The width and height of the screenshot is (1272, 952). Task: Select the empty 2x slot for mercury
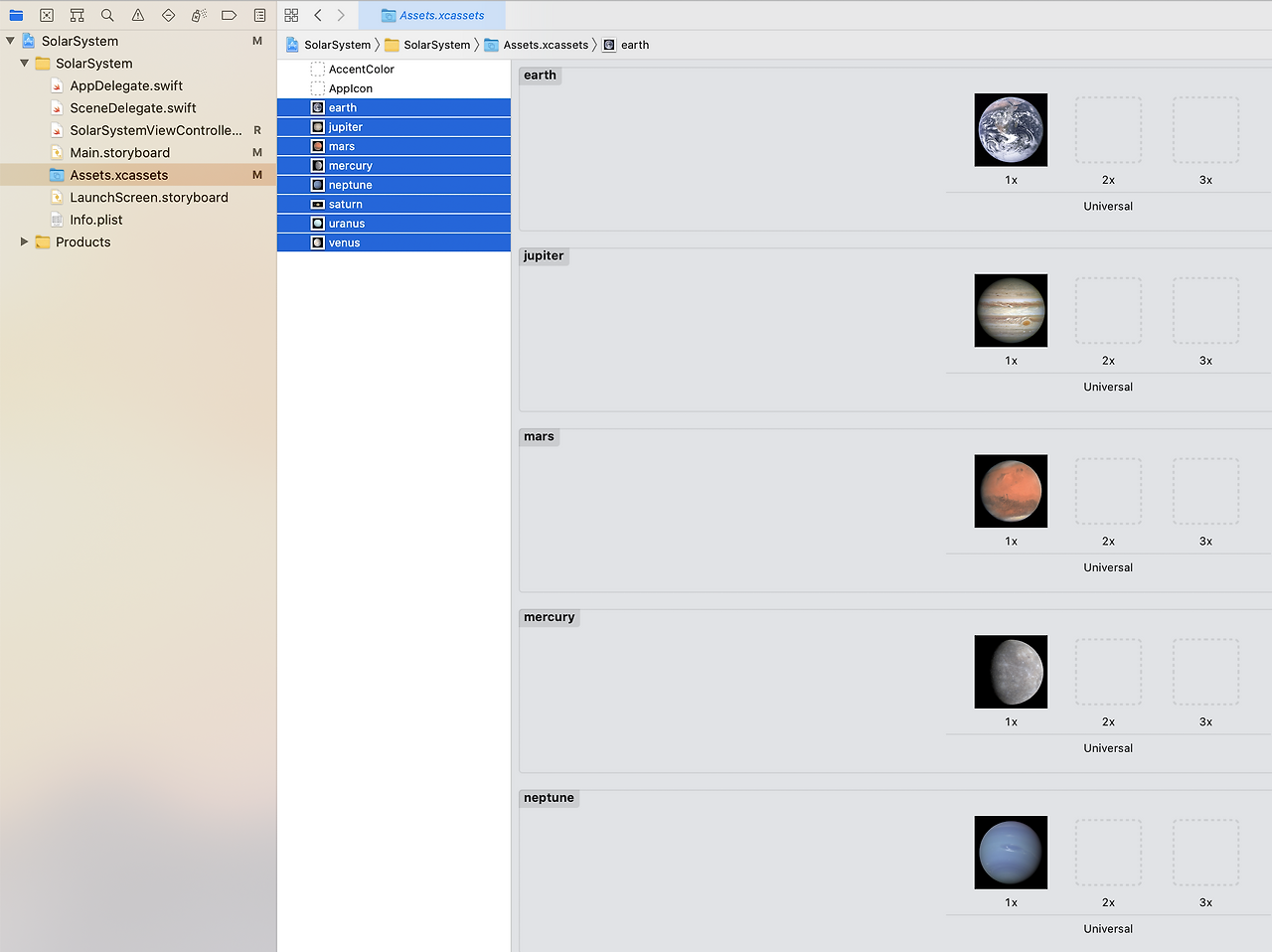tap(1108, 672)
